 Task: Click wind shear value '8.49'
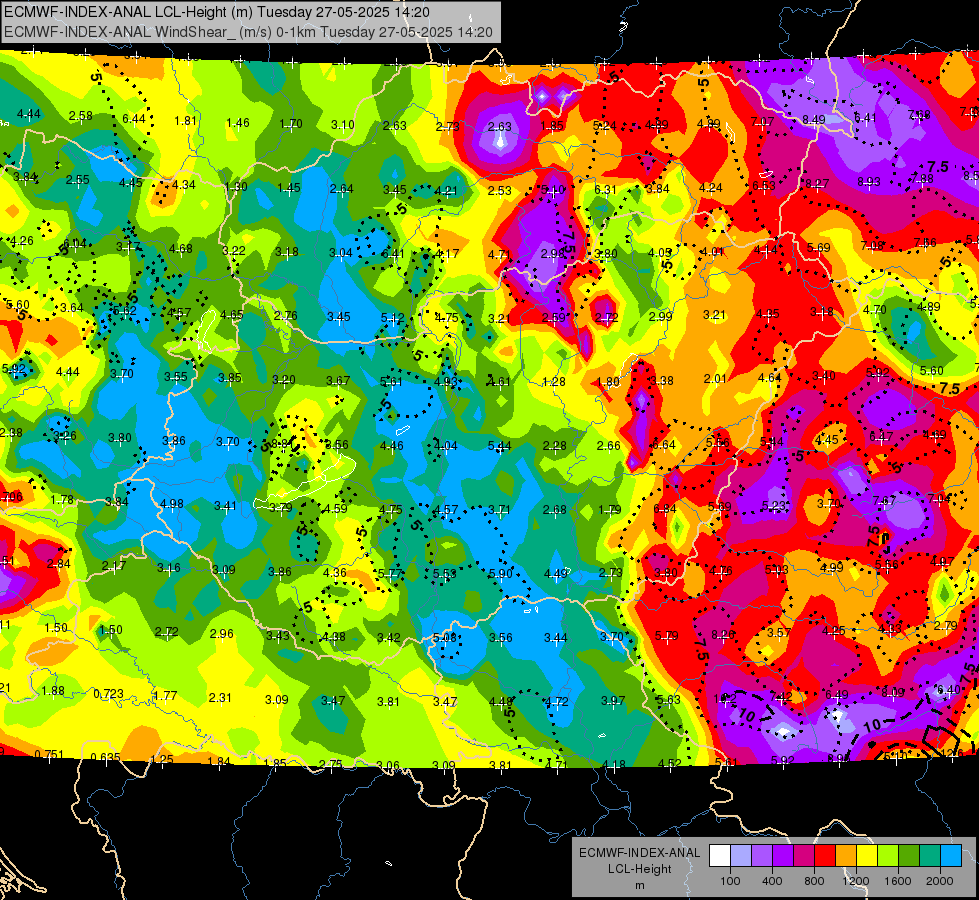tap(814, 119)
